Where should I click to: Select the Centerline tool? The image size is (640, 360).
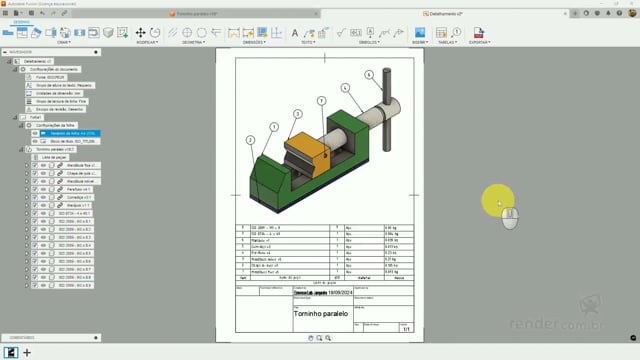click(x=173, y=33)
